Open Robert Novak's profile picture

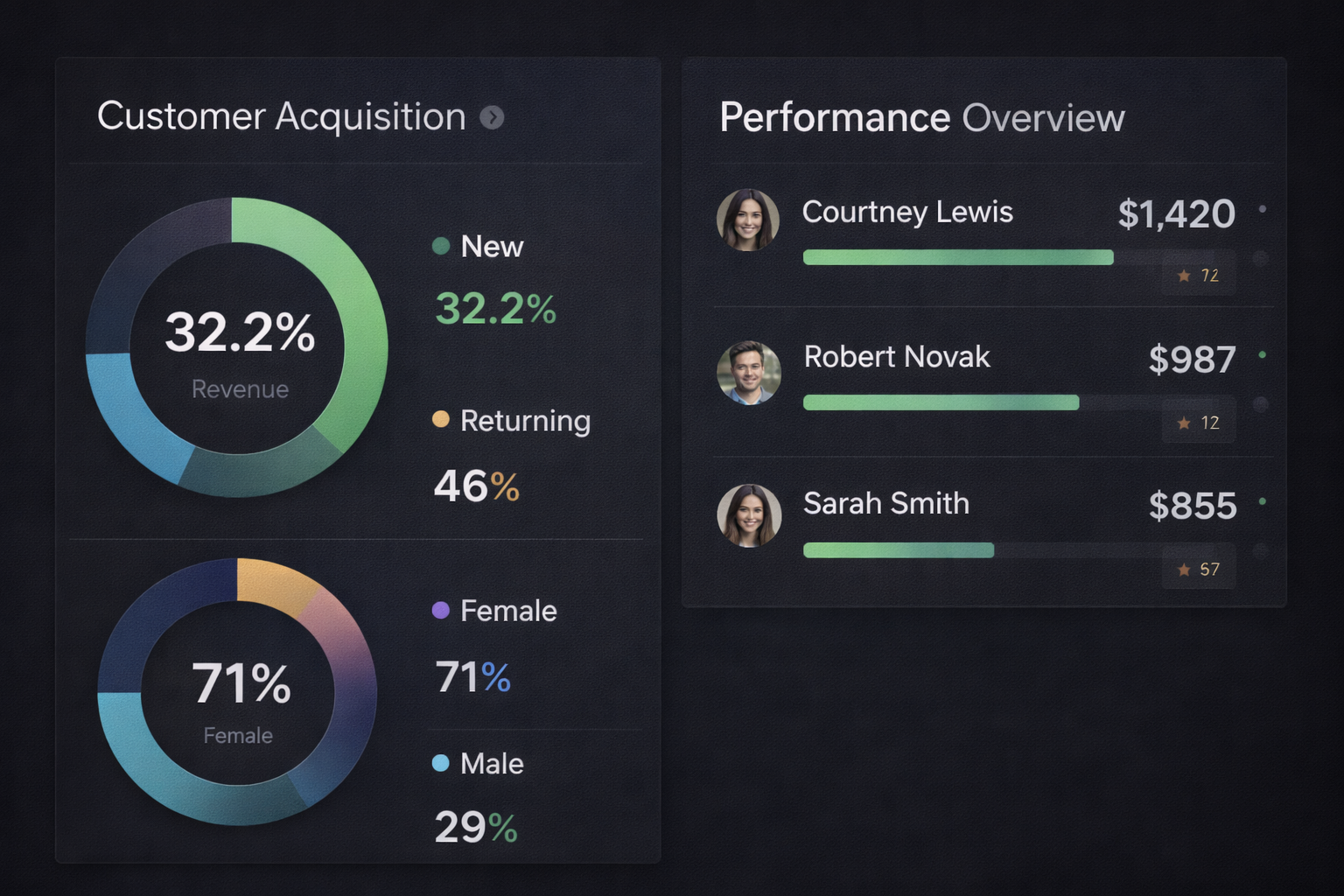[x=748, y=373]
